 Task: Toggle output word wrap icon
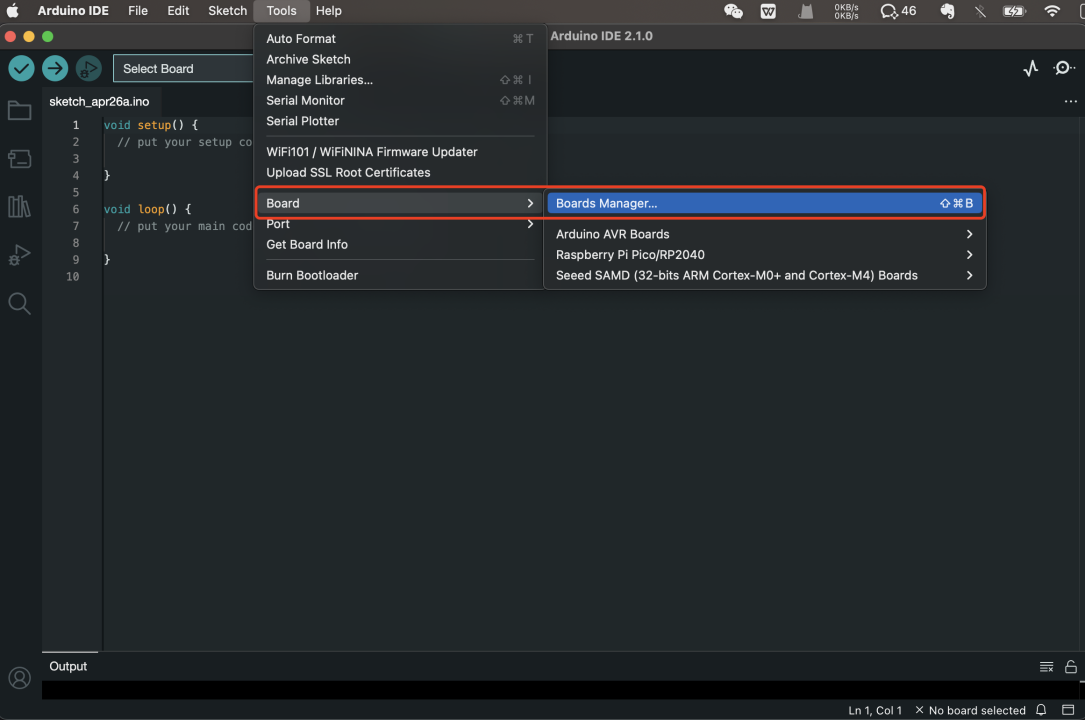(1046, 667)
